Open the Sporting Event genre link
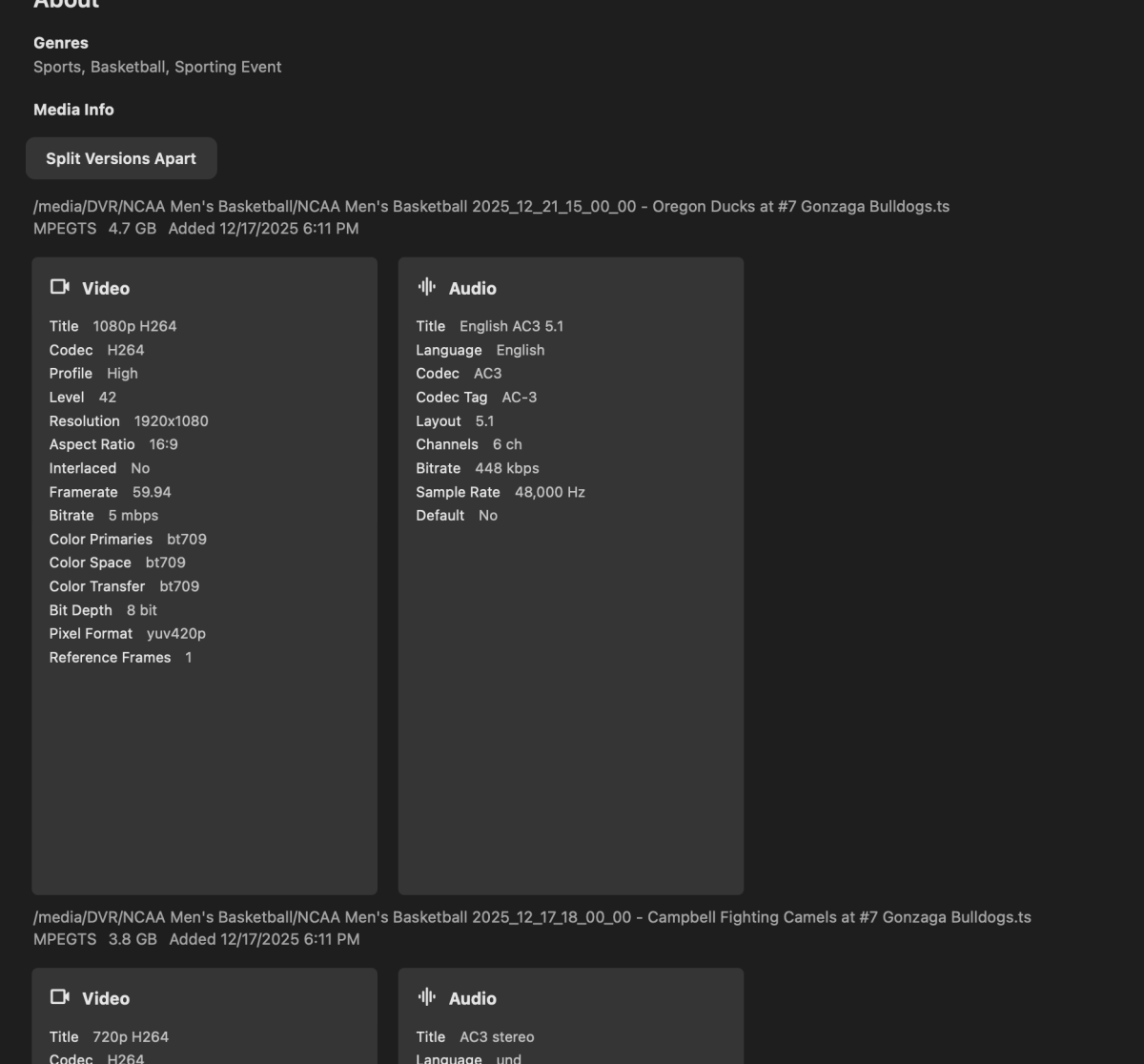The image size is (1144, 1064). pyautogui.click(x=228, y=67)
